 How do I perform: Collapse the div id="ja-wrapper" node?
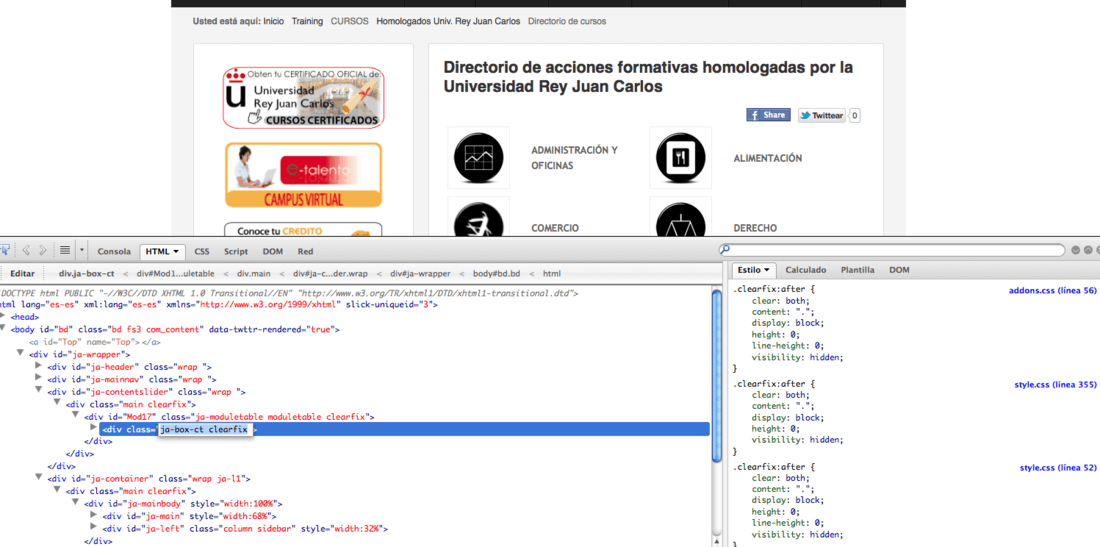[x=21, y=353]
